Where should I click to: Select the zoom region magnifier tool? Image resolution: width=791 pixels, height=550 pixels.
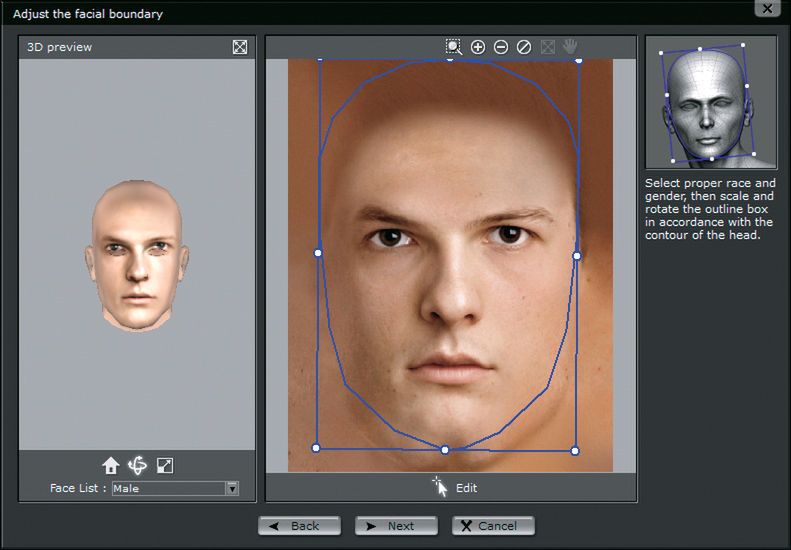pos(454,47)
